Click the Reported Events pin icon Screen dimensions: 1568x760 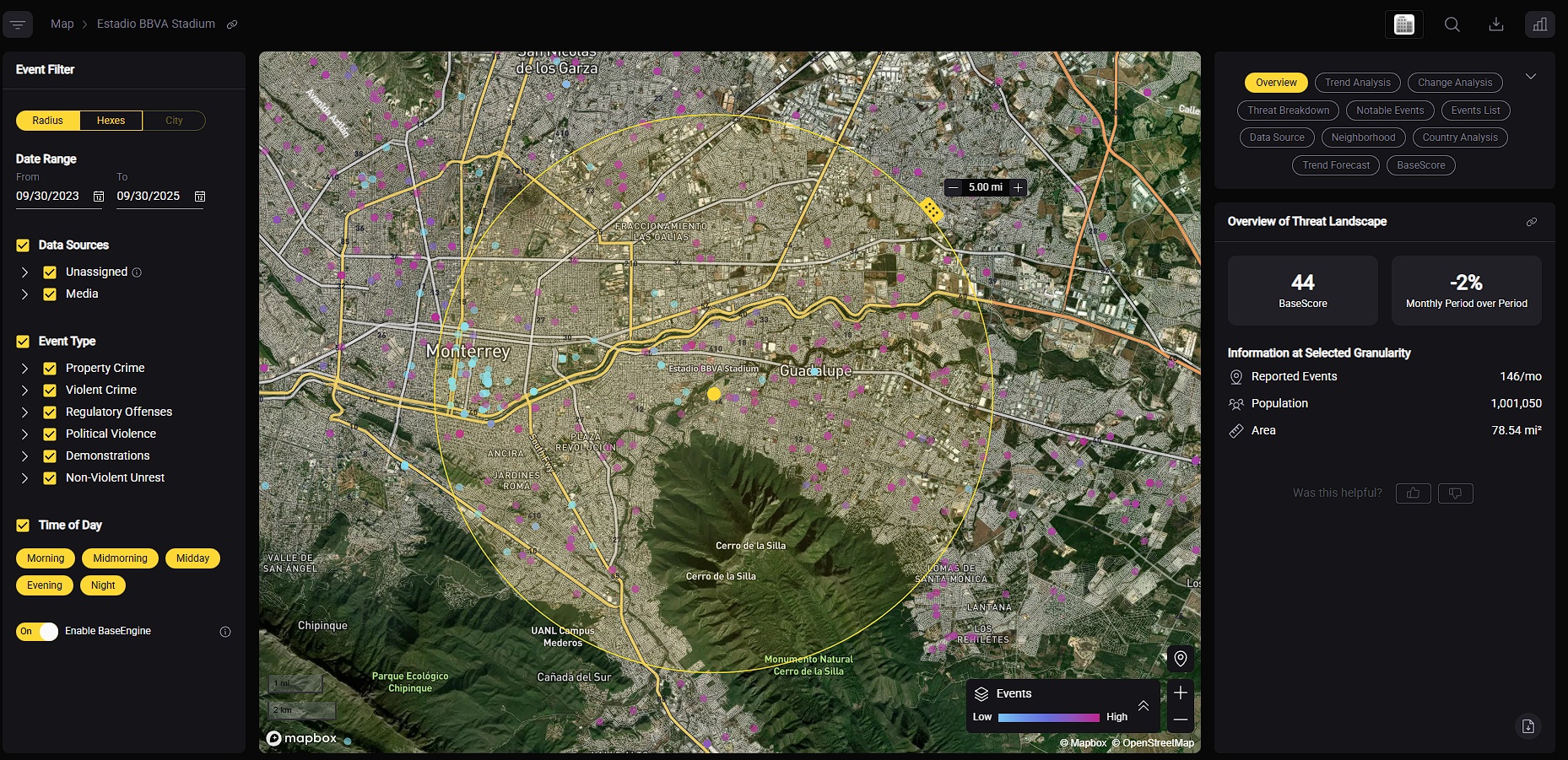pyautogui.click(x=1236, y=377)
